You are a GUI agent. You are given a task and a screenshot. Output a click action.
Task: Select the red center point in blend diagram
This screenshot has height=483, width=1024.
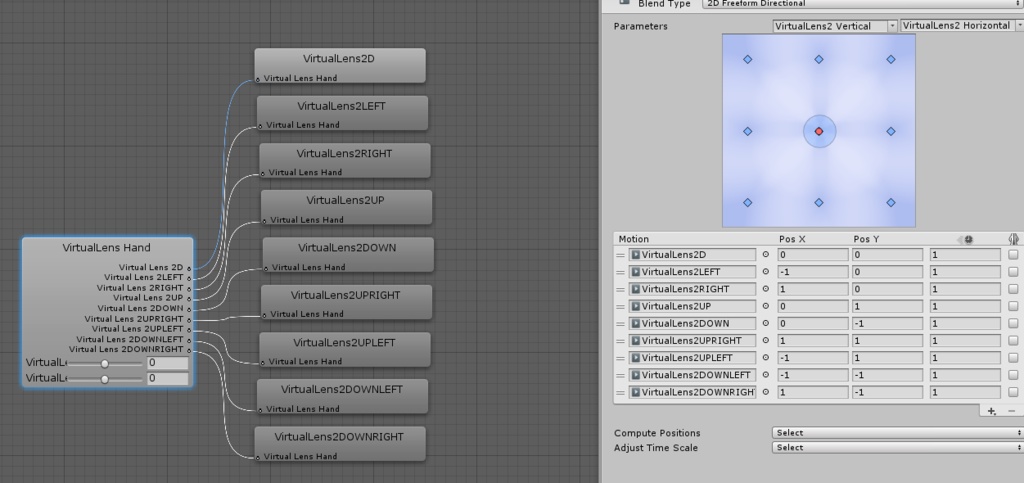click(819, 131)
